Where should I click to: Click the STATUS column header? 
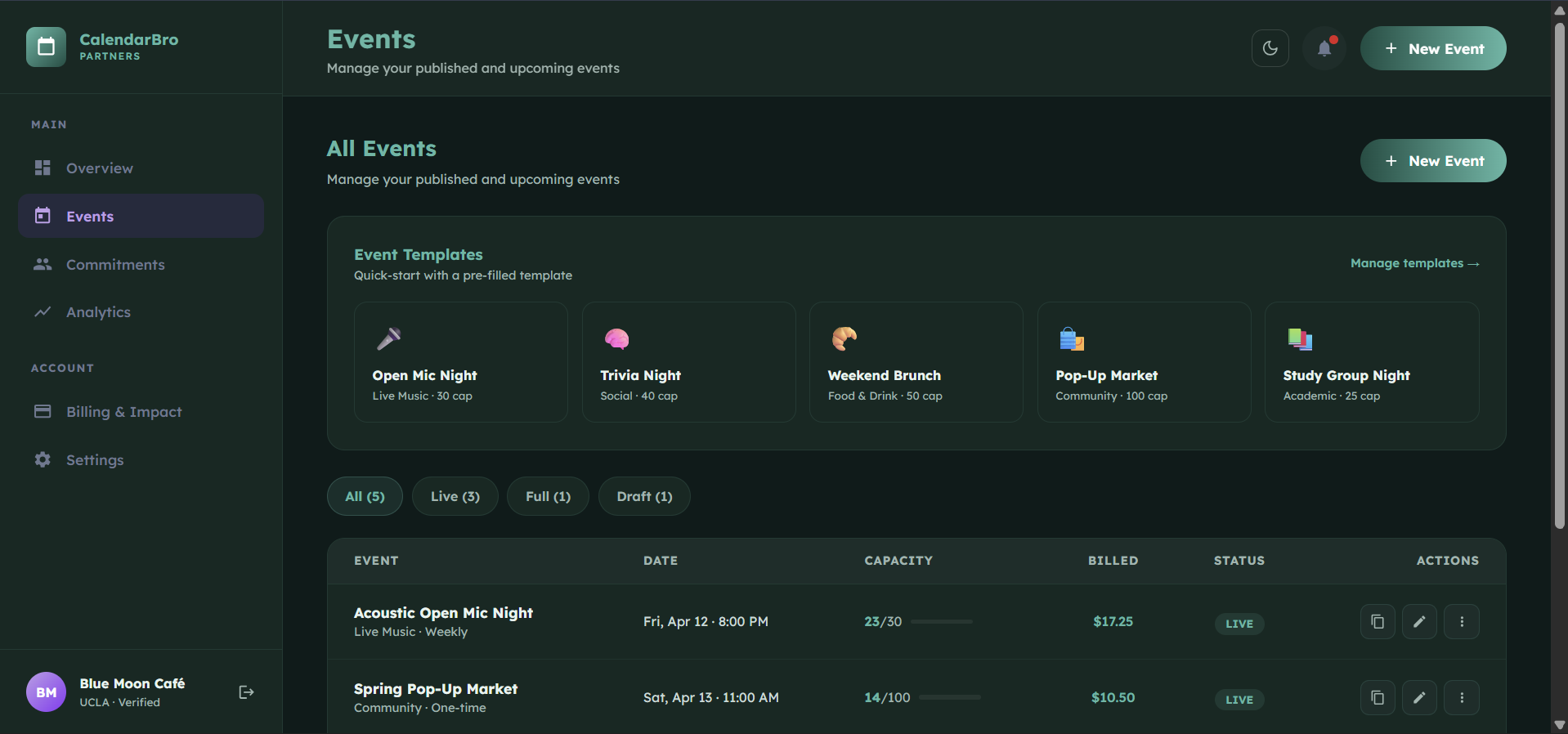(1239, 561)
